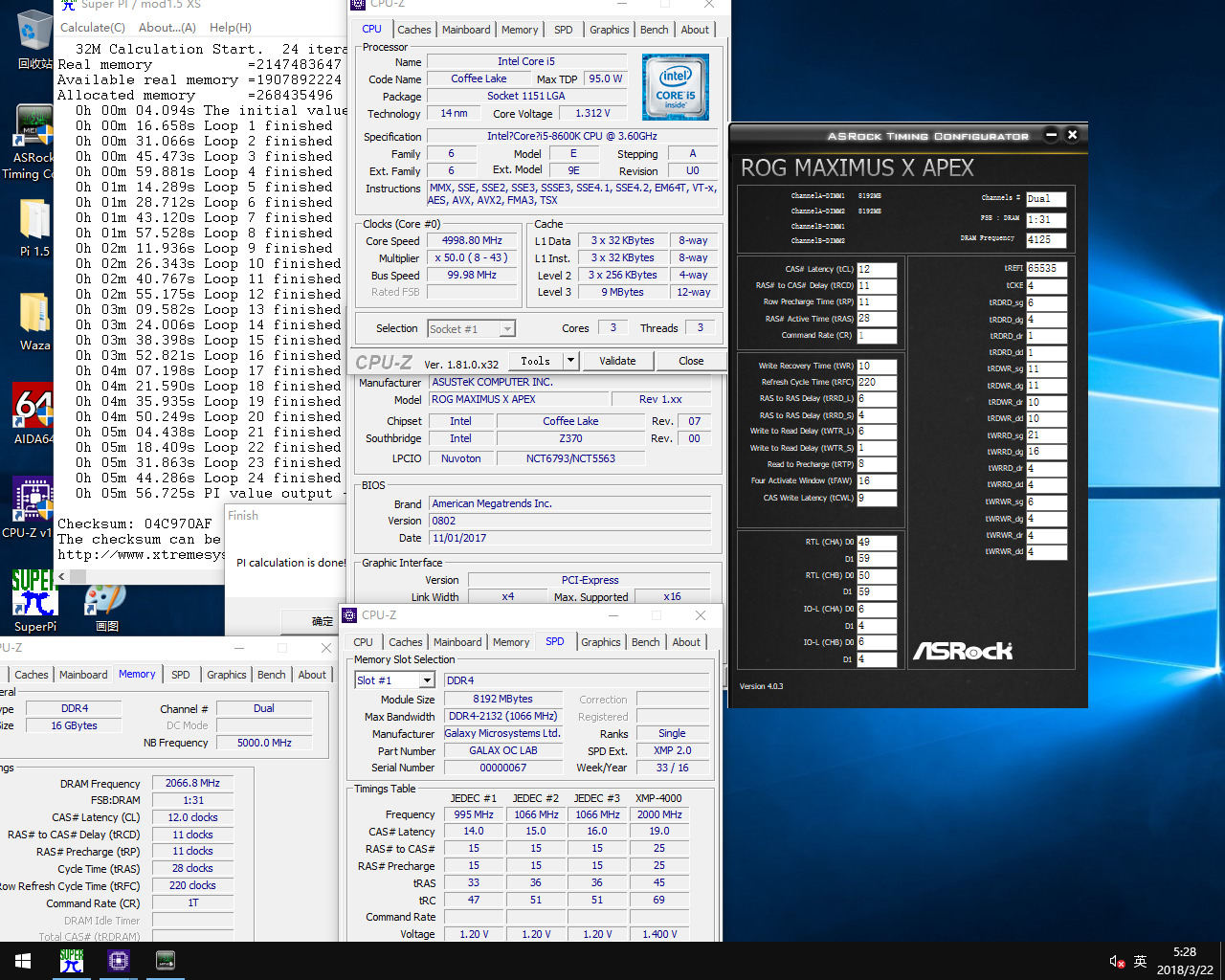
Task: Click DRAM Frequency 2066.8 MHz value
Action: [x=192, y=784]
